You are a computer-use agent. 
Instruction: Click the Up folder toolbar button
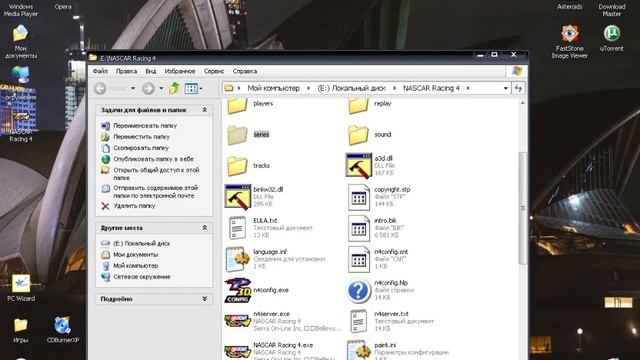click(174, 88)
